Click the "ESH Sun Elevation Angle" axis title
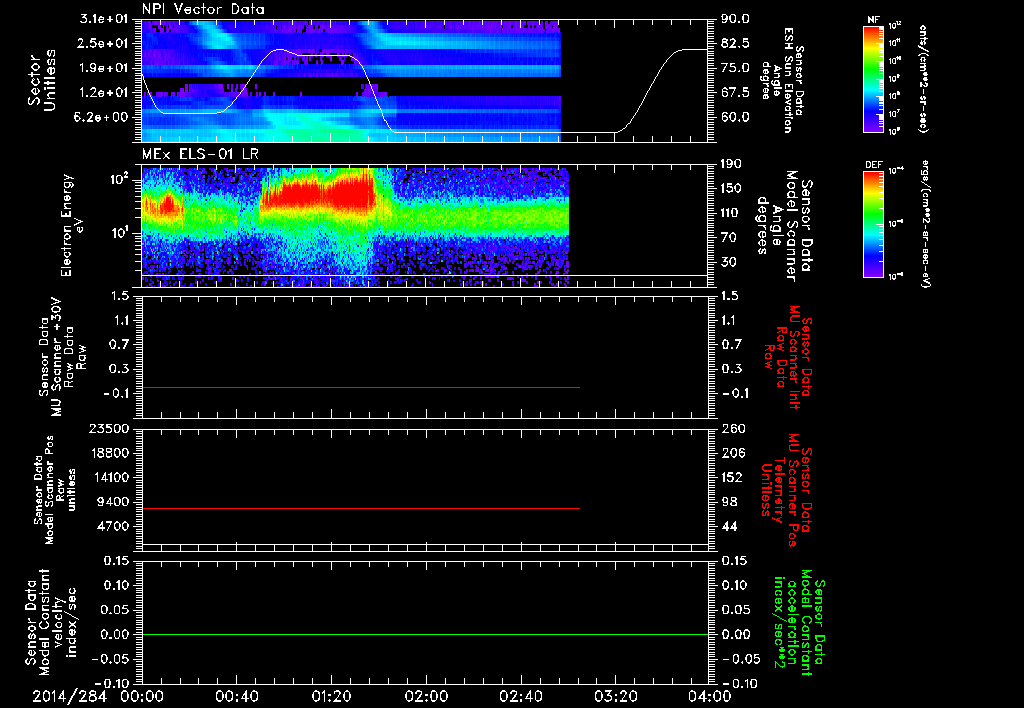 coord(780,80)
